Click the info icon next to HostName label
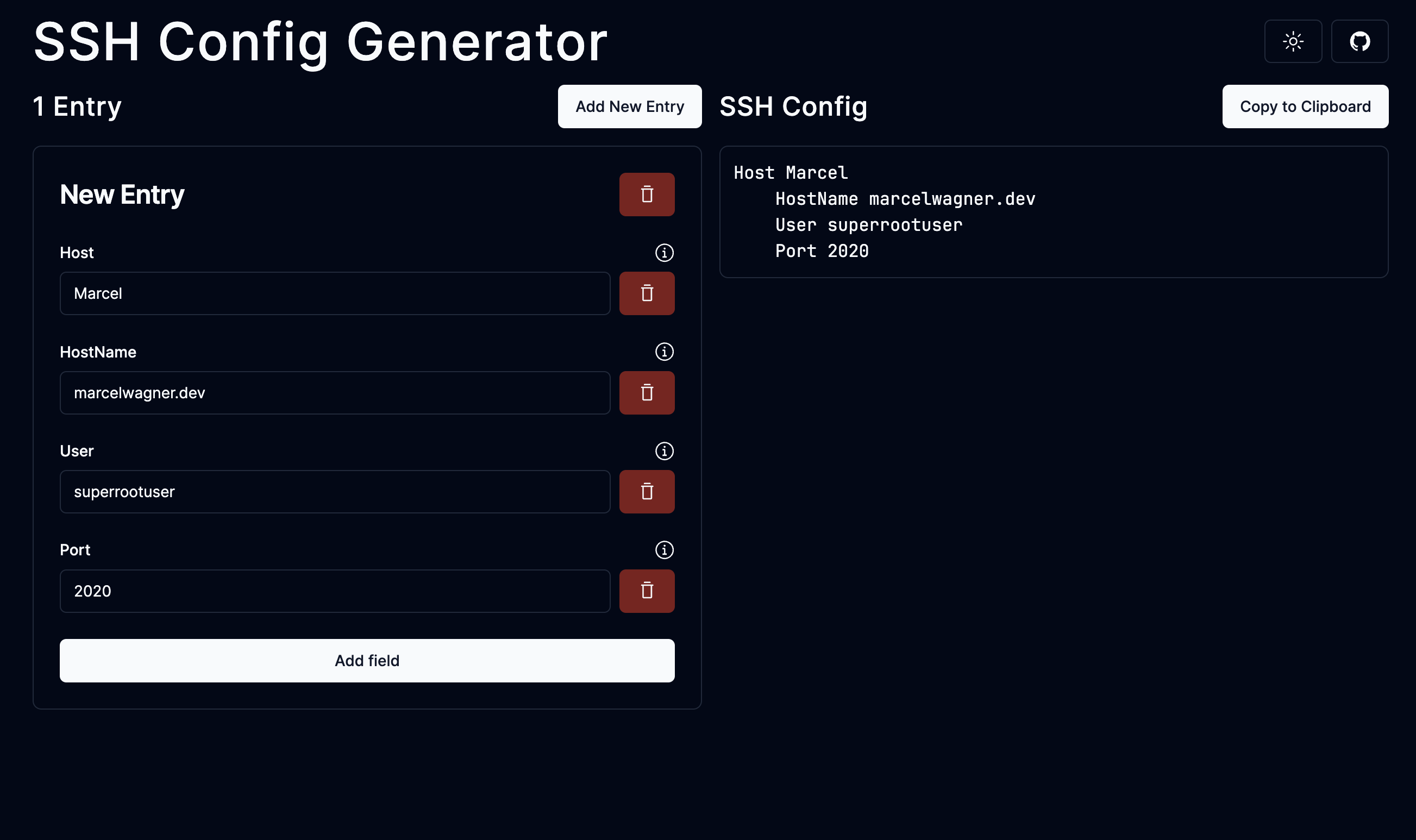Image resolution: width=1416 pixels, height=840 pixels. click(x=664, y=352)
